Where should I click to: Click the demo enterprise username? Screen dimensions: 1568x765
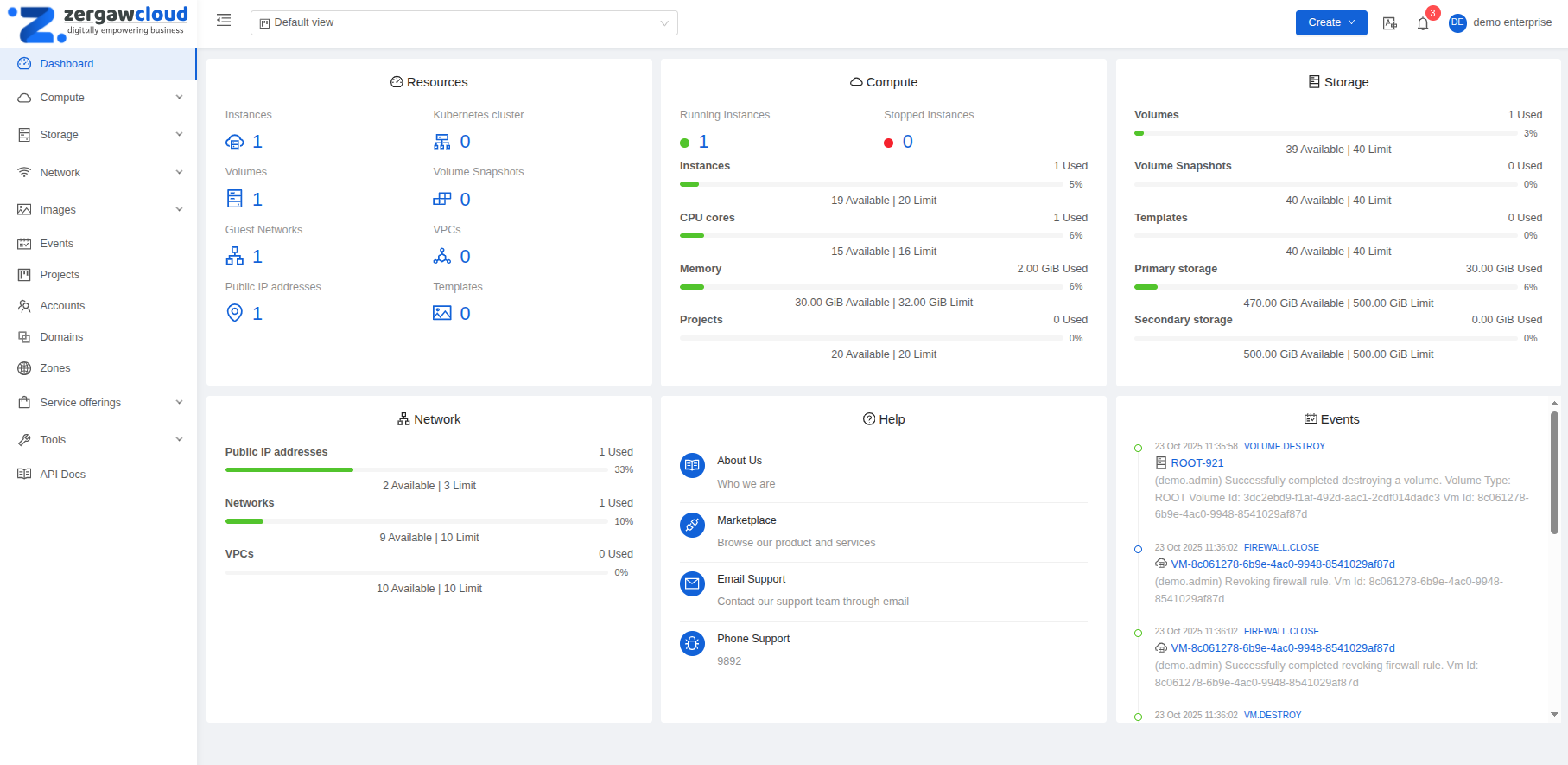(x=1512, y=22)
